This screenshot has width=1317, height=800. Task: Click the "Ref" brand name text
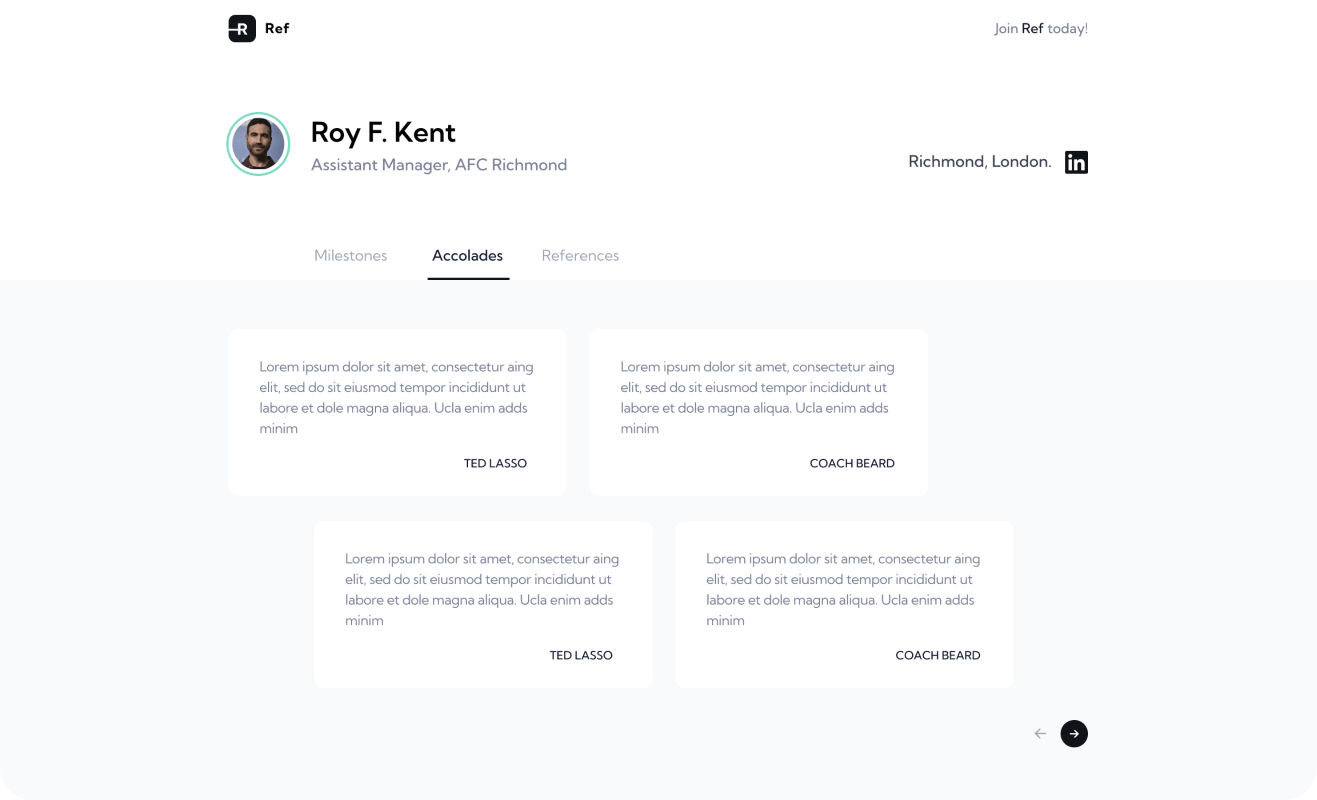[277, 29]
